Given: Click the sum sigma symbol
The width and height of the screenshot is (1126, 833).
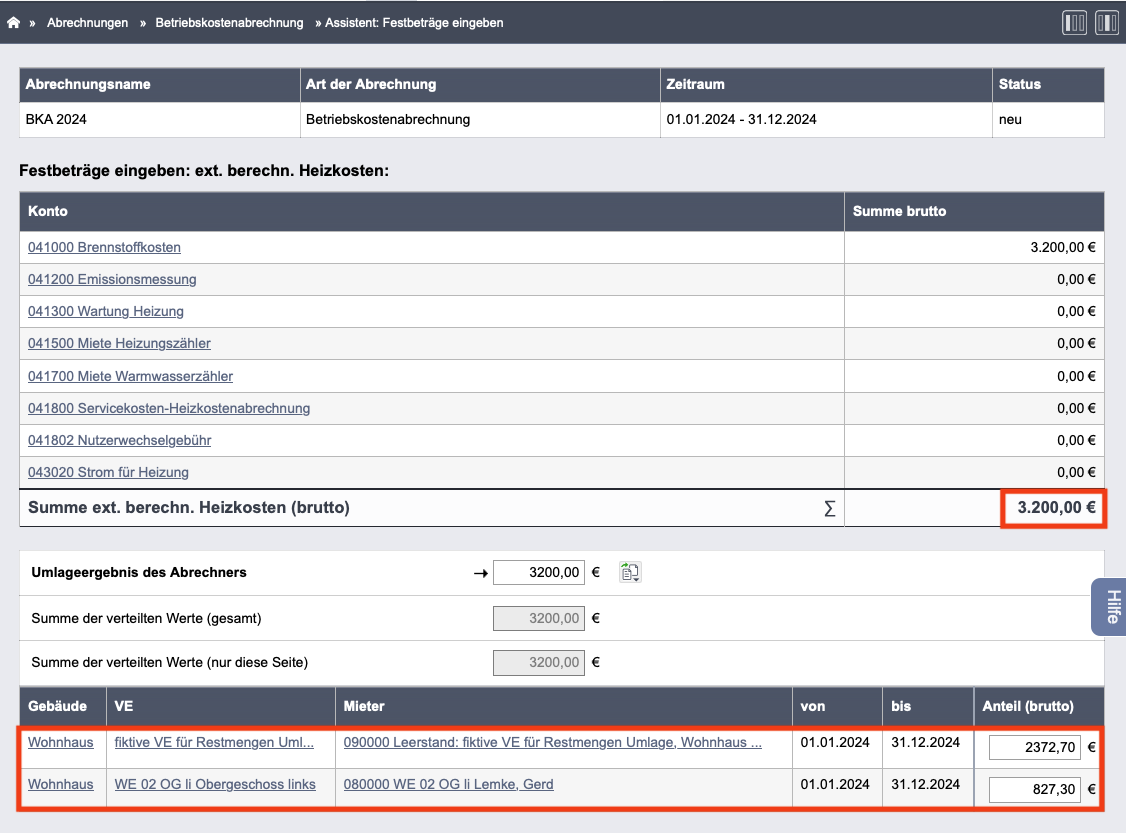Looking at the screenshot, I should coord(829,508).
